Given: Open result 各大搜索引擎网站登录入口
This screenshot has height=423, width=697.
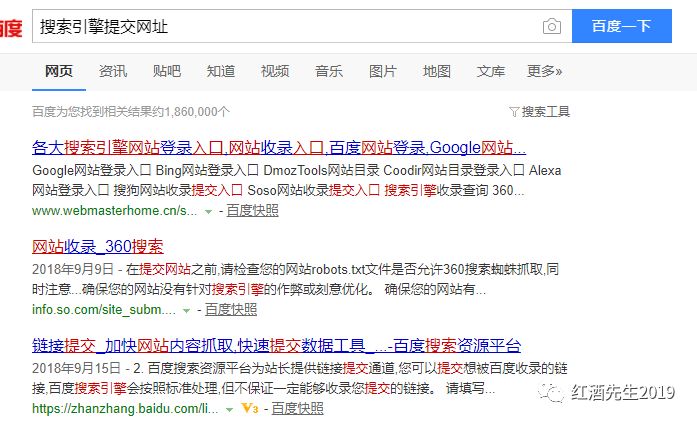Looking at the screenshot, I should [x=279, y=147].
